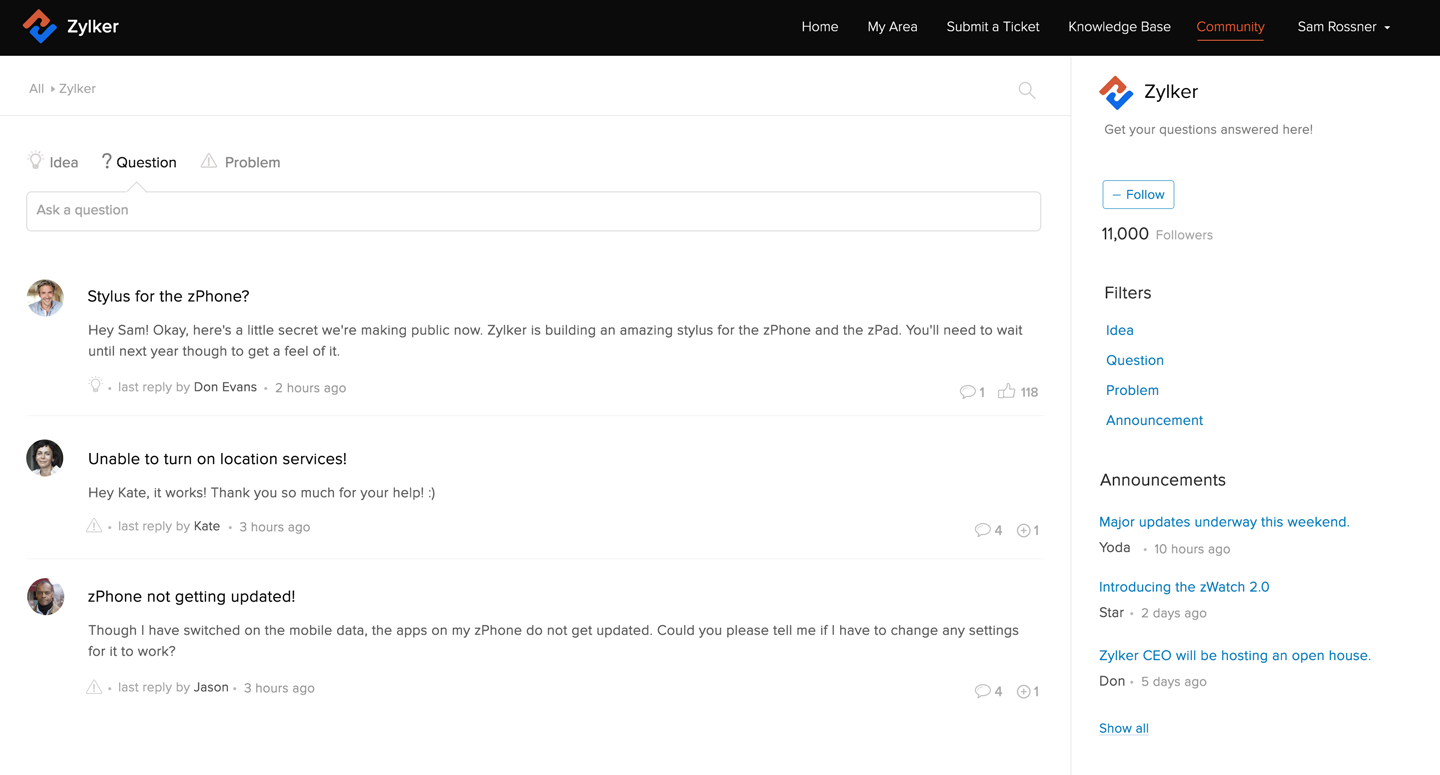
Task: Open Knowledge Base in top navigation
Action: point(1119,27)
